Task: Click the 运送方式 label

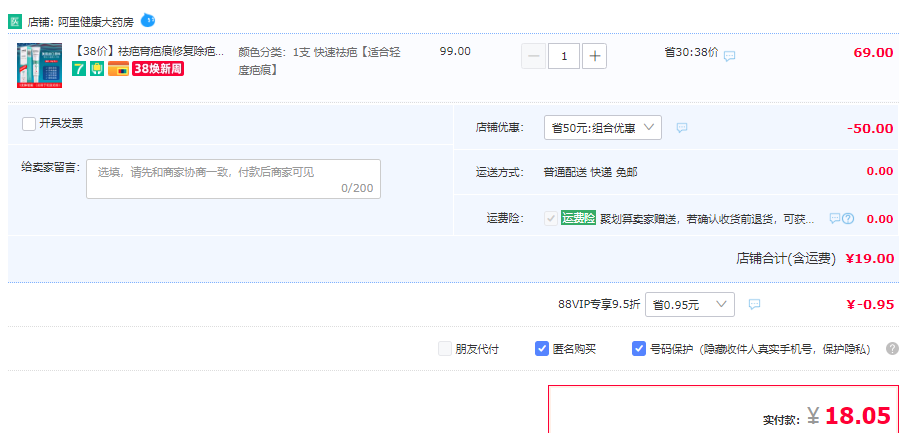Action: click(500, 172)
